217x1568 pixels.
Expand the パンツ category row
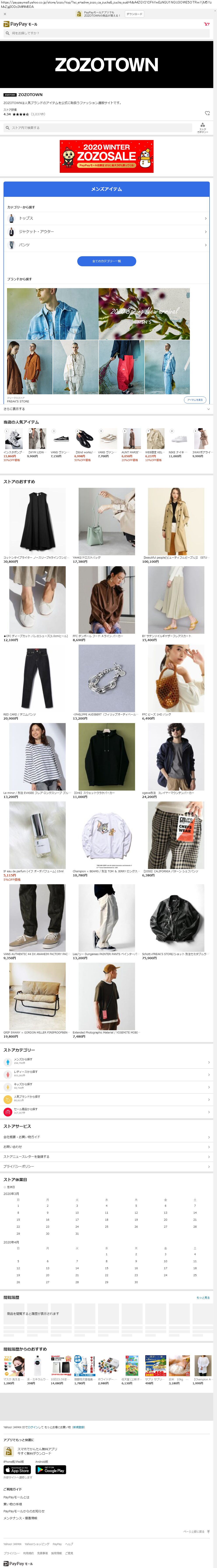[x=107, y=245]
